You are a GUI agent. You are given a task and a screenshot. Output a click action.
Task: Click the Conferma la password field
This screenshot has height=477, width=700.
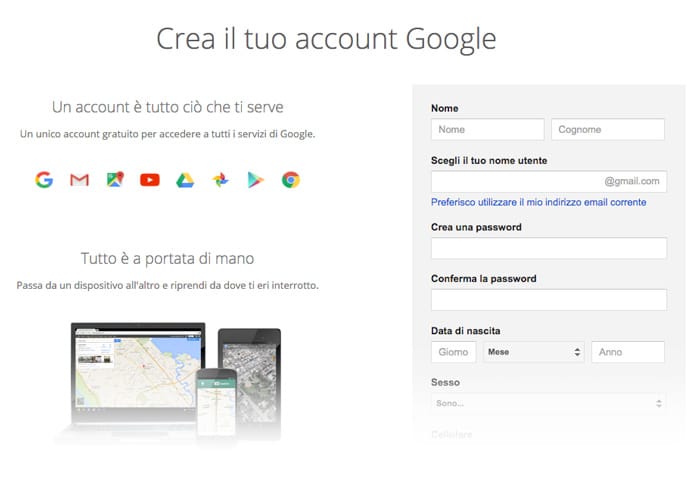(549, 300)
